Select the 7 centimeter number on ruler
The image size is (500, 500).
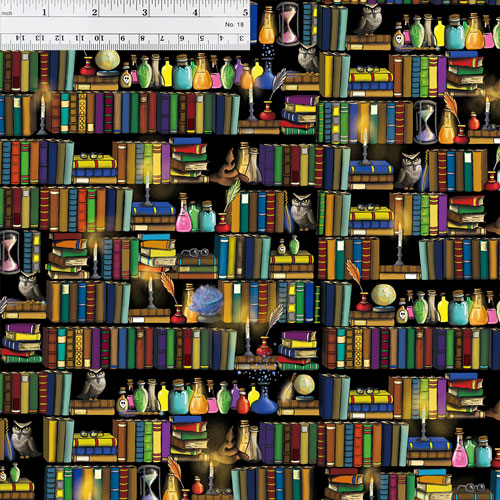(162, 38)
